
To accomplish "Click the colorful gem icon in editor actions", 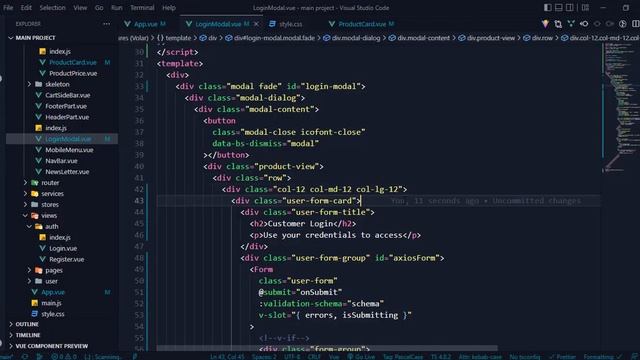I will (x=545, y=24).
